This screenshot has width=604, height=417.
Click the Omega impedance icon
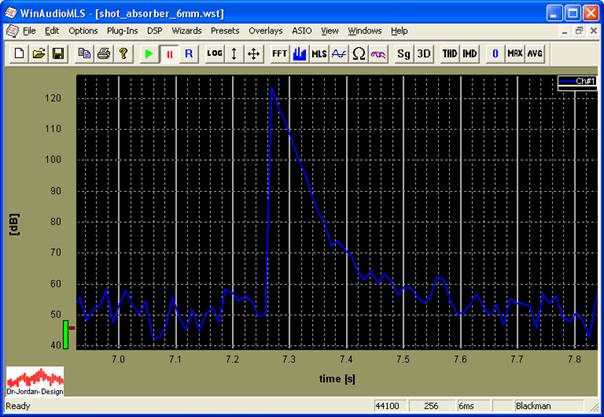pyautogui.click(x=358, y=54)
